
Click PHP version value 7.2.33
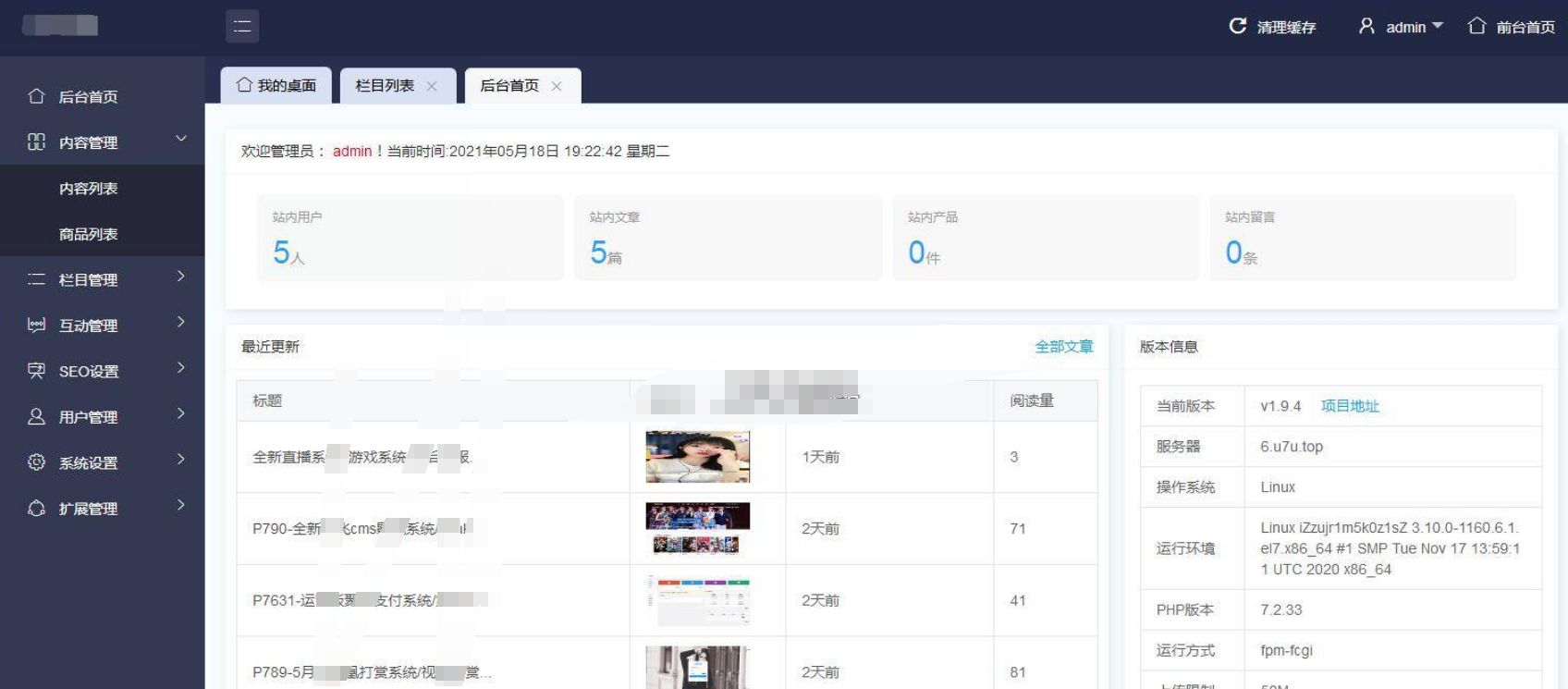[x=1281, y=610]
